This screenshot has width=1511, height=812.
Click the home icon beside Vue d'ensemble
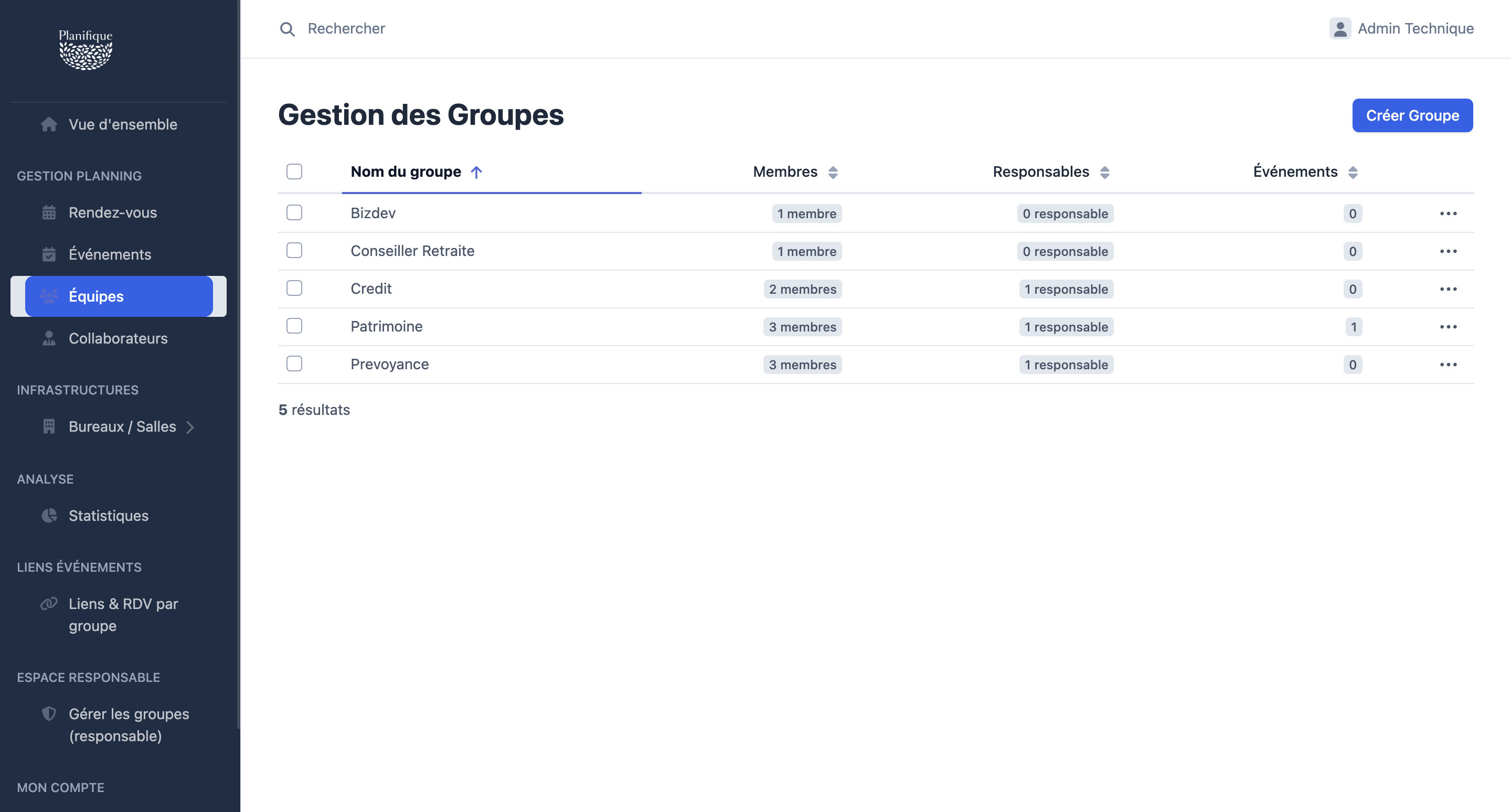click(49, 124)
